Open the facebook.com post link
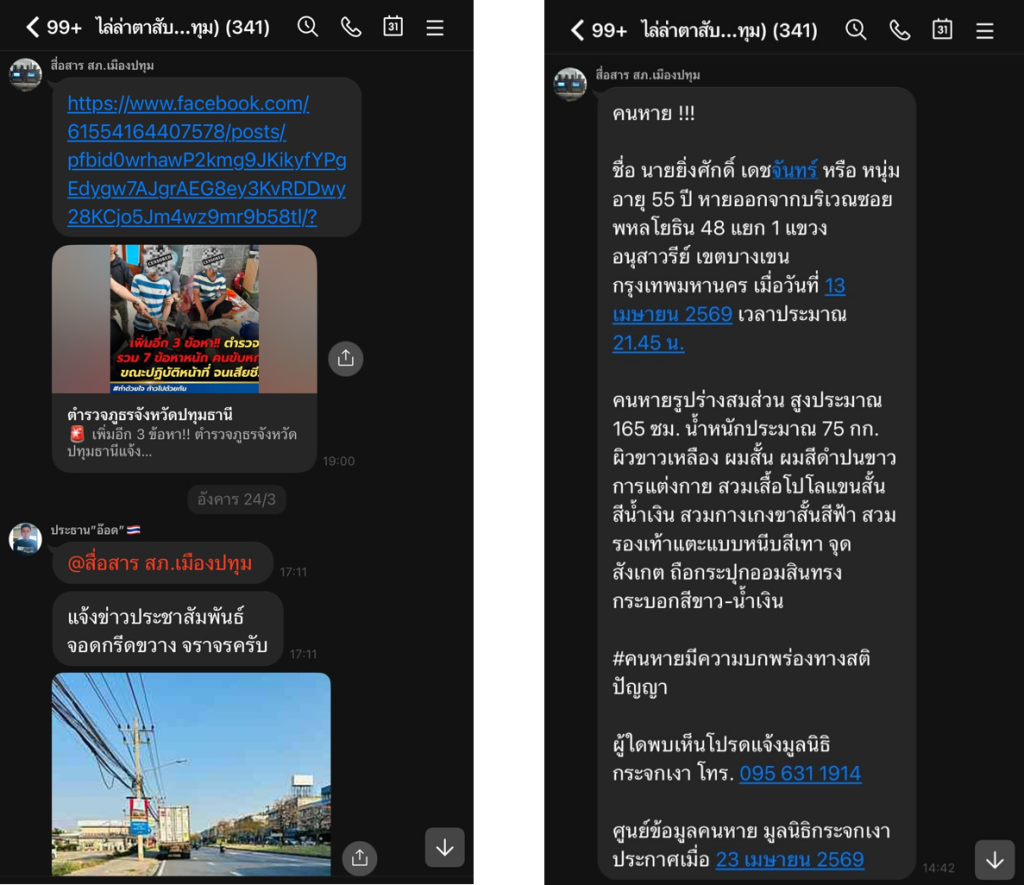 click(206, 160)
